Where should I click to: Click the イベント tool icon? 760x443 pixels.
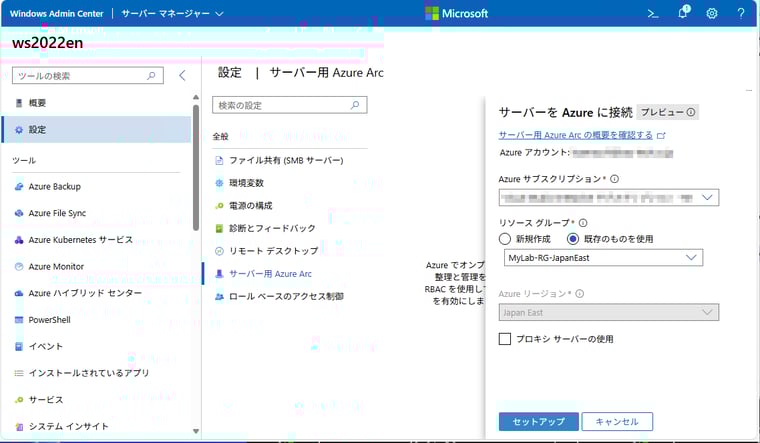pos(19,347)
